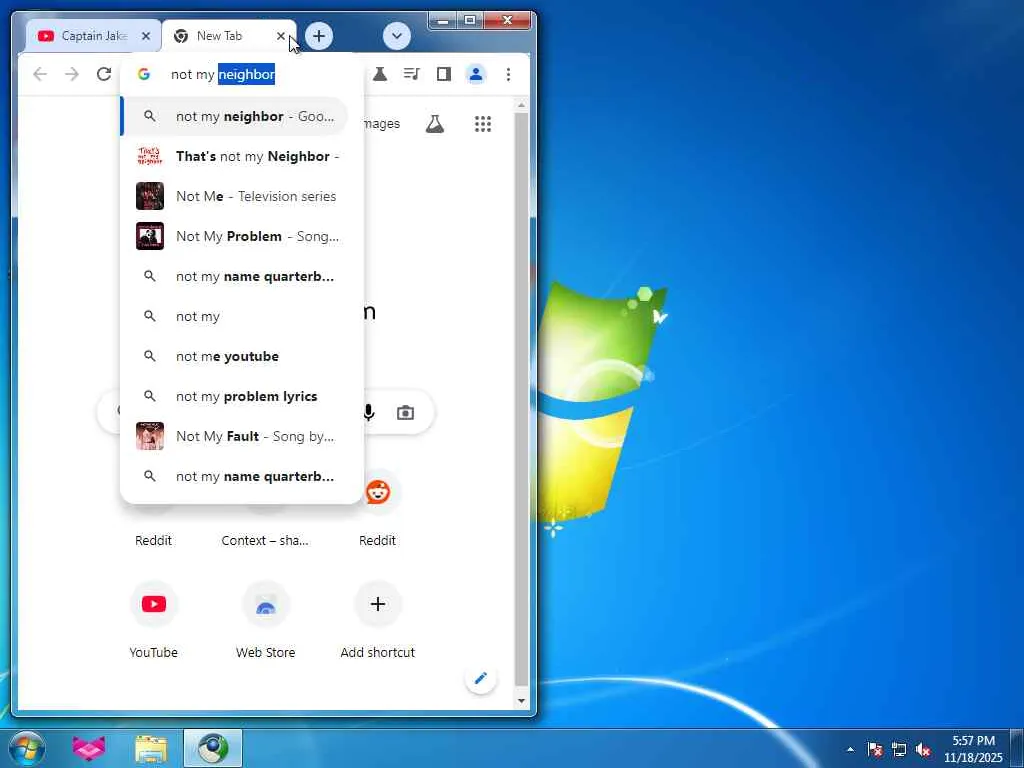Open Search Labs flask on Google page
Viewport: 1024px width, 768px height.
click(x=435, y=123)
